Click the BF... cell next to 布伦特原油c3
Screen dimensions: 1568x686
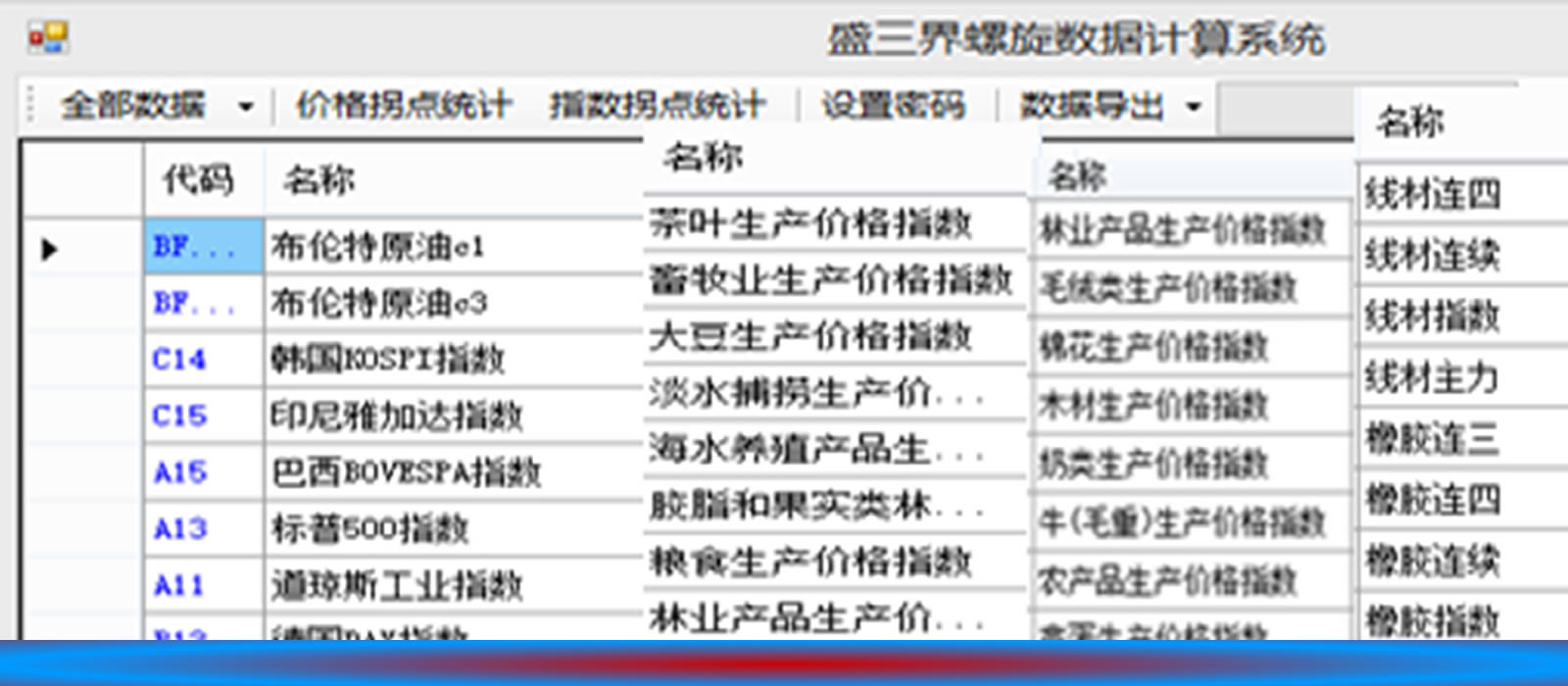pos(204,304)
